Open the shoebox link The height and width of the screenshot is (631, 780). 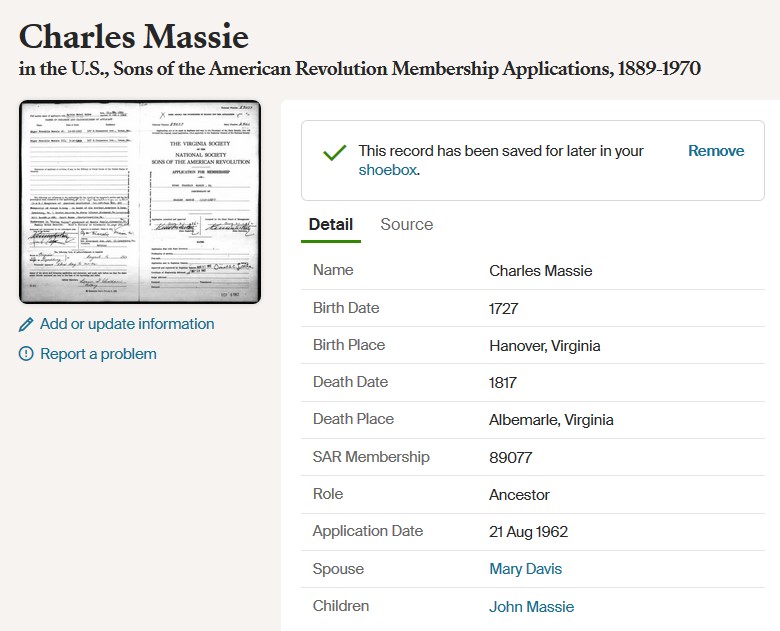click(388, 170)
